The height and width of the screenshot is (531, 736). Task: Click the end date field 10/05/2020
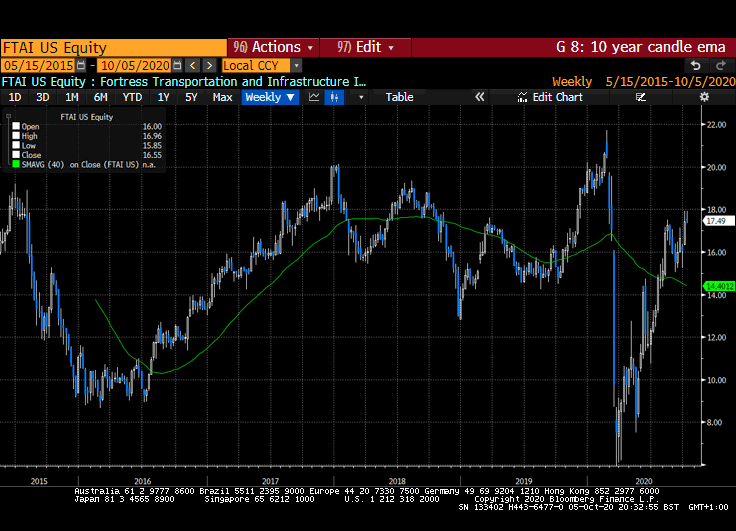[135, 66]
